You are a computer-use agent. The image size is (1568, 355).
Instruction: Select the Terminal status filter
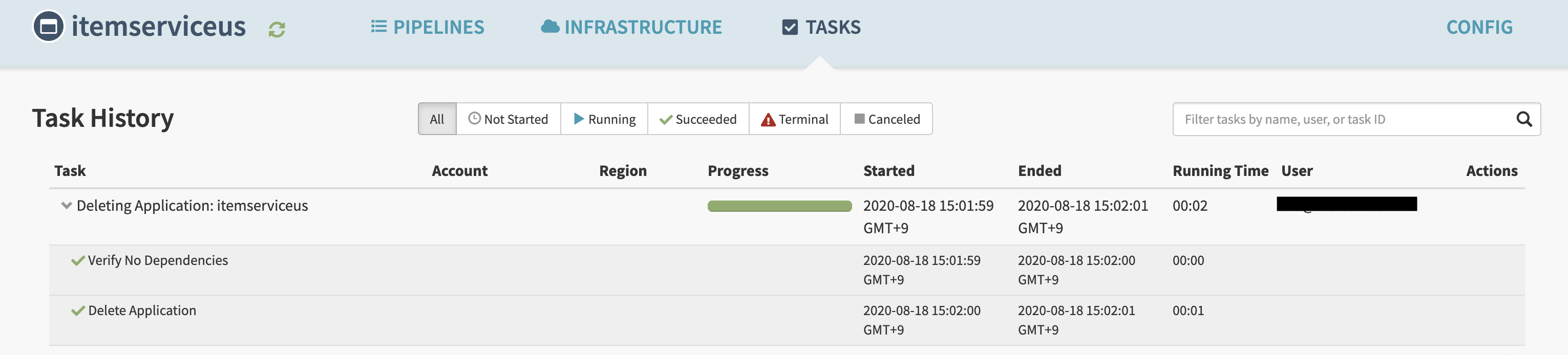(x=795, y=119)
